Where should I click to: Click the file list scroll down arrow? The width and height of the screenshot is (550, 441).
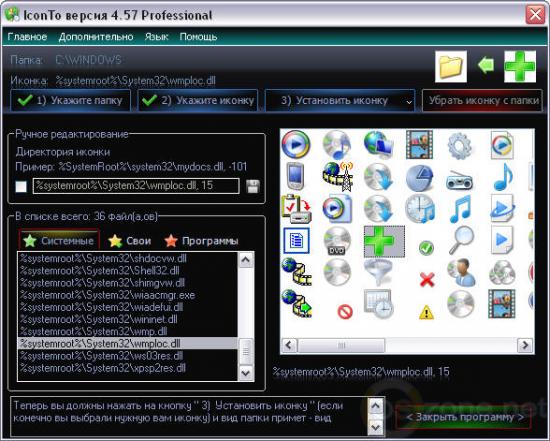point(246,372)
